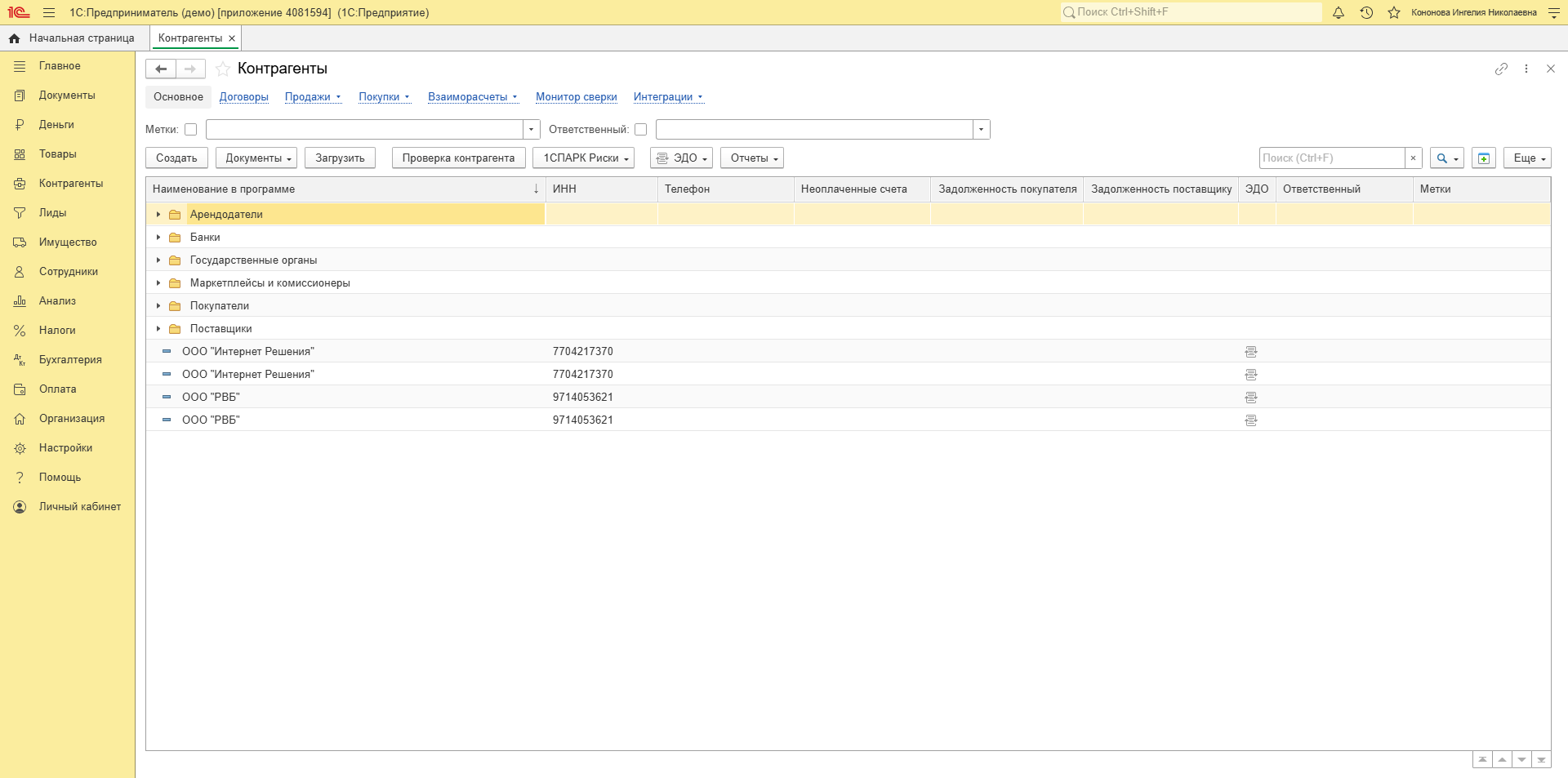The image size is (1568, 778).
Task: Expand the Банки folder
Action: click(158, 238)
